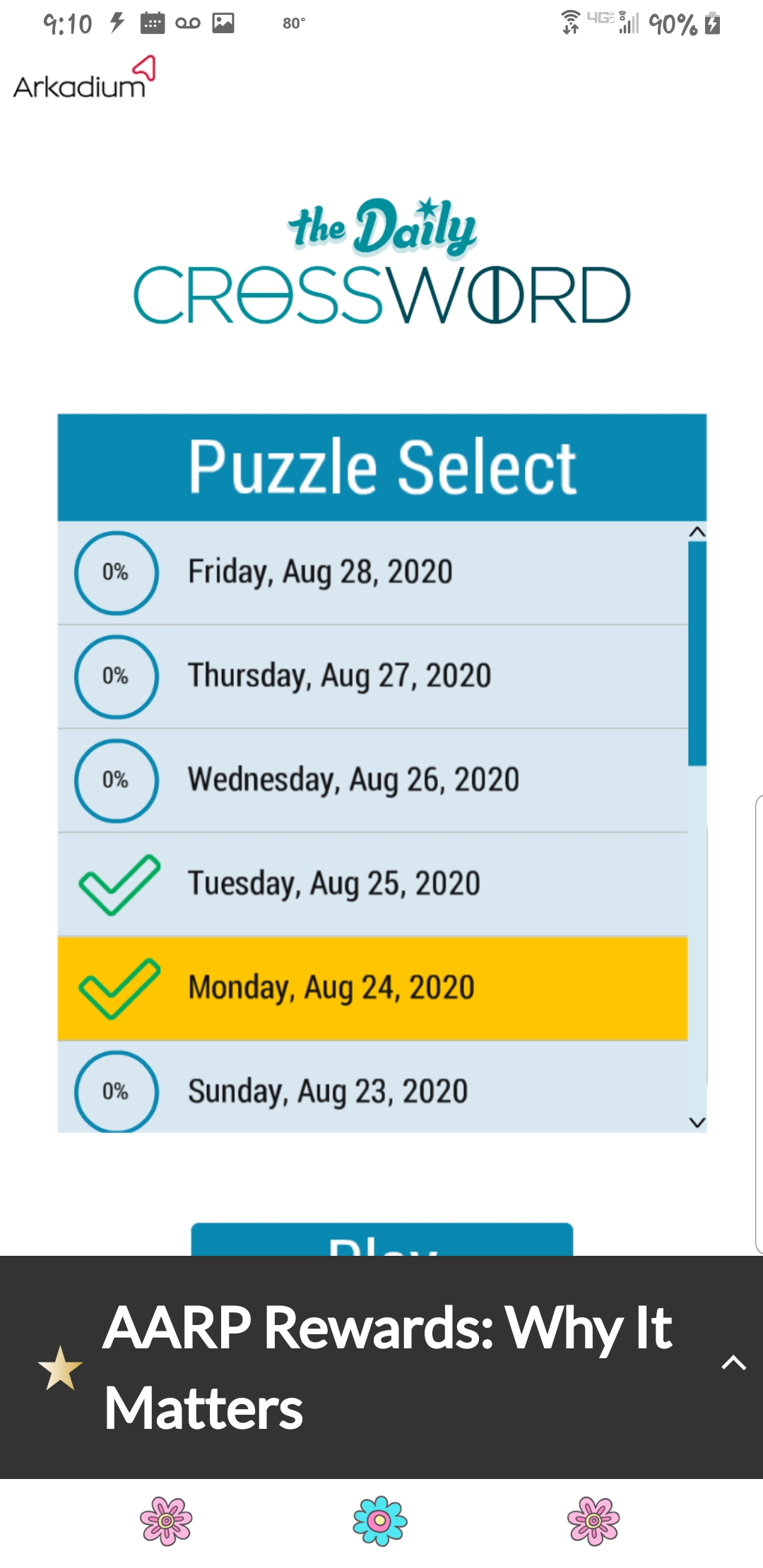The height and width of the screenshot is (1568, 763).
Task: Tap the 0% circle for Friday puzzle
Action: coord(116,572)
